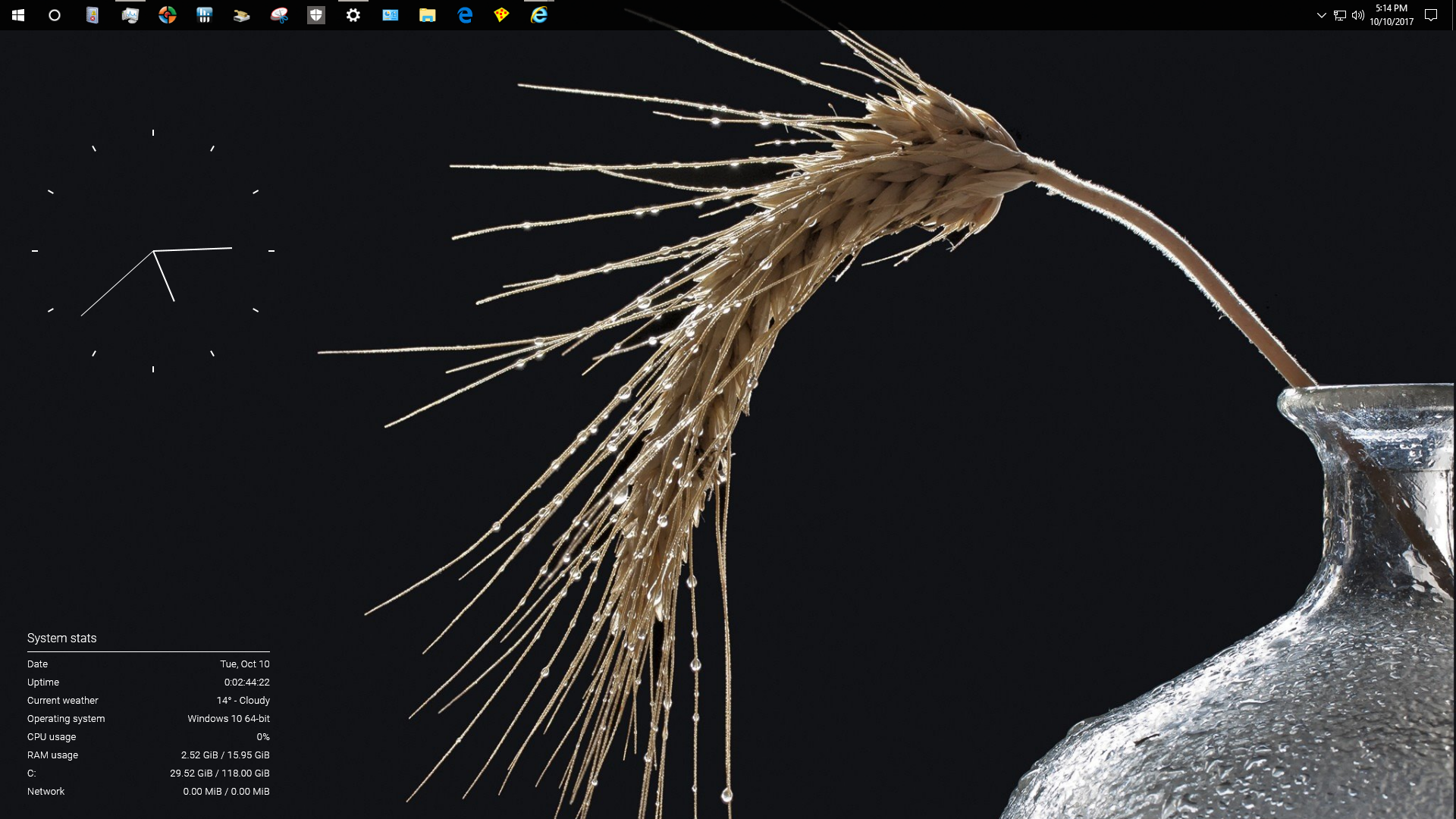1456x819 pixels.
Task: Click the network status tray icon
Action: [1340, 15]
